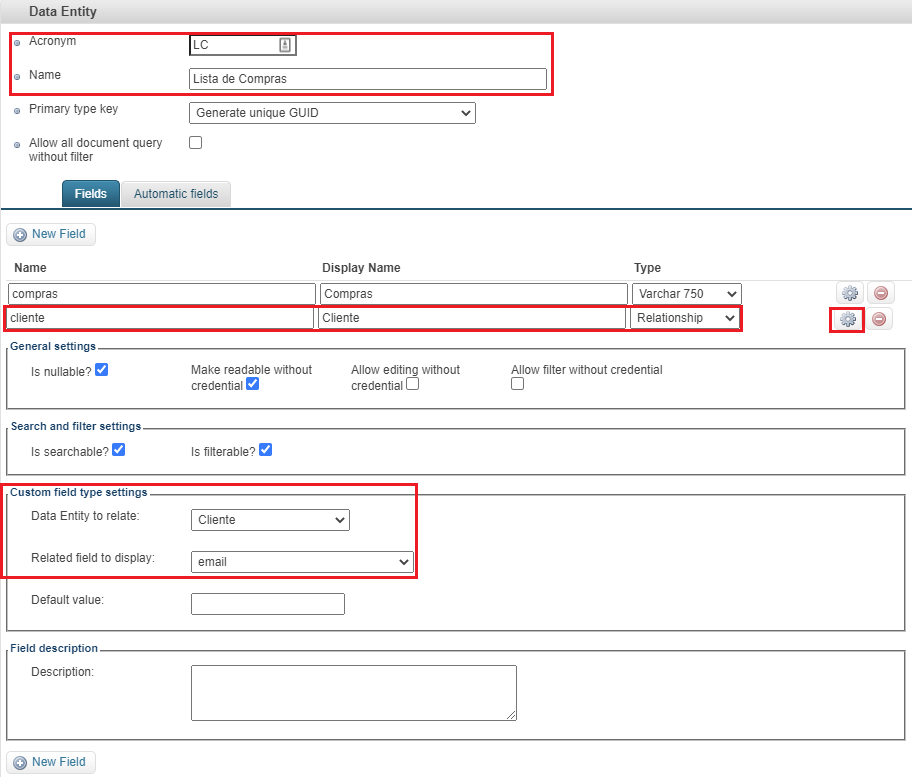Check Allow filter without credential
Viewport: 912px width, 777px height.
point(517,384)
